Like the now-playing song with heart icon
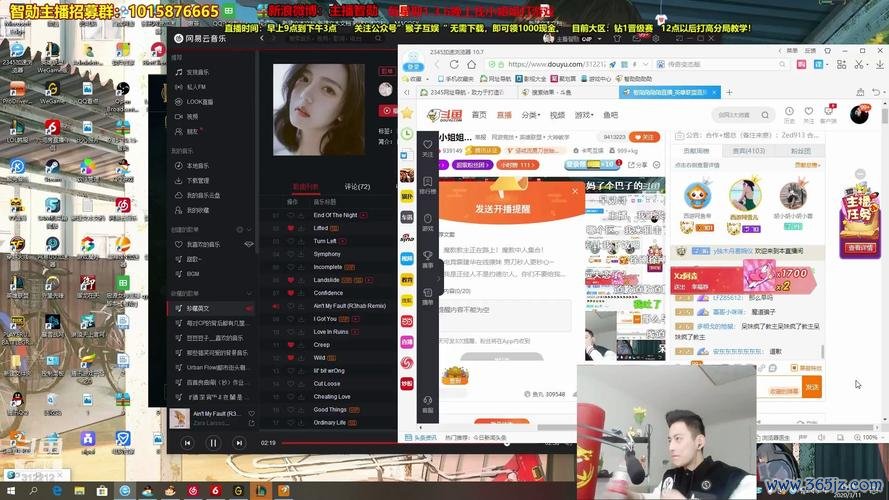889x500 pixels. coord(251,414)
